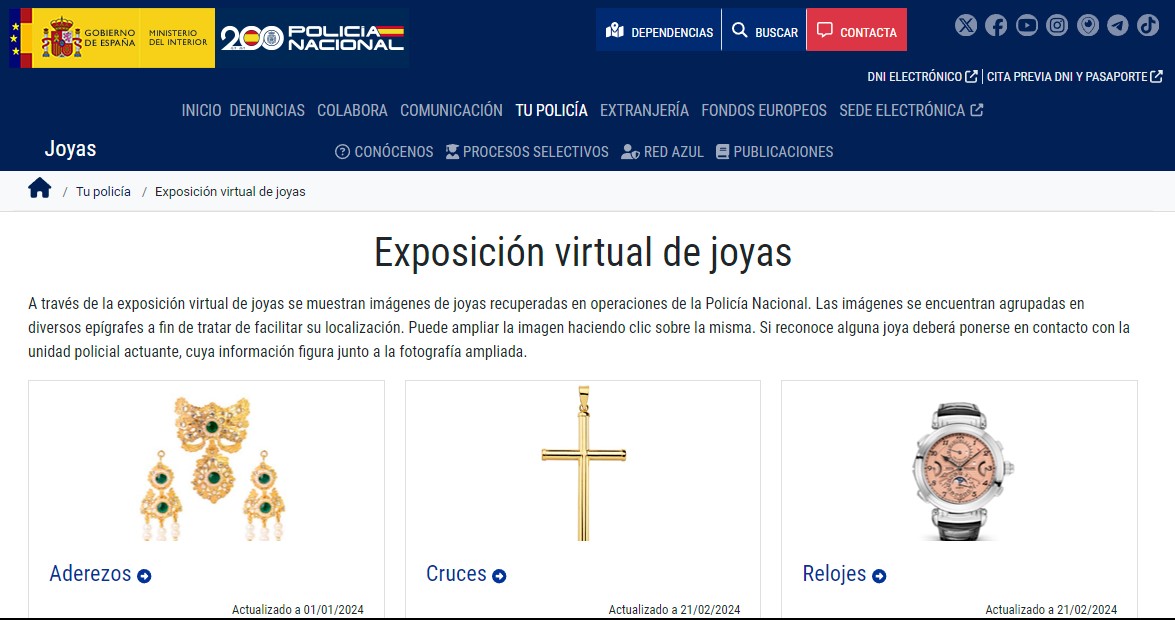Open PROCESOS SELECTIVOS in the submenu
This screenshot has height=620, width=1175.
tap(526, 152)
